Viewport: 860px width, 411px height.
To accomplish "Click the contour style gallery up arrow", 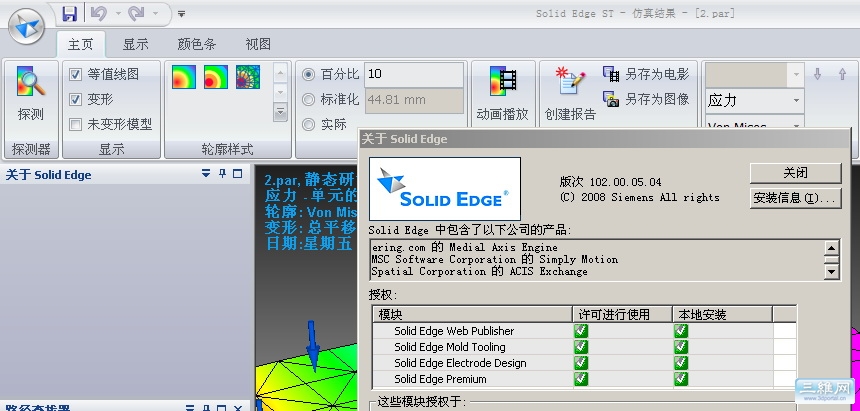I will pyautogui.click(x=280, y=72).
